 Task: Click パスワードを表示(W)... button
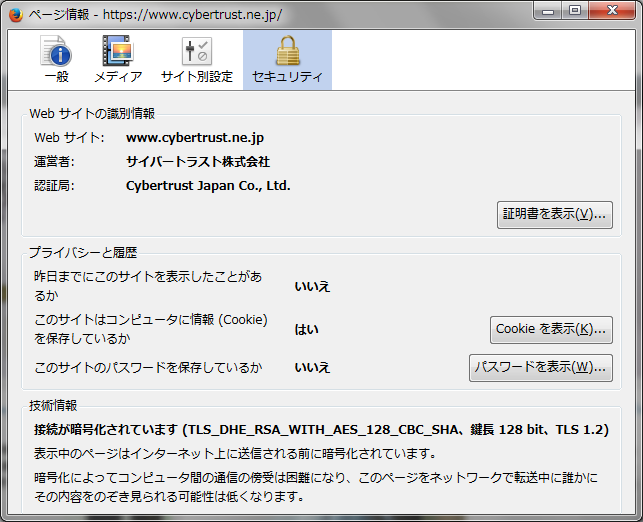pos(541,367)
